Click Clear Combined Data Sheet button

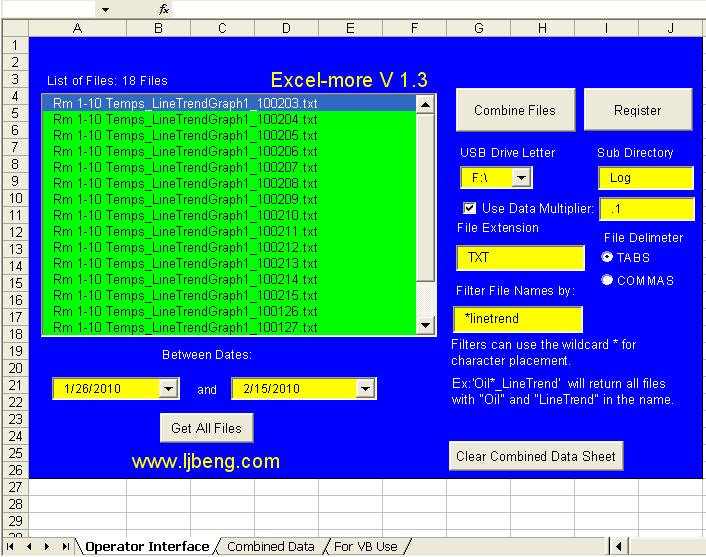[x=536, y=456]
